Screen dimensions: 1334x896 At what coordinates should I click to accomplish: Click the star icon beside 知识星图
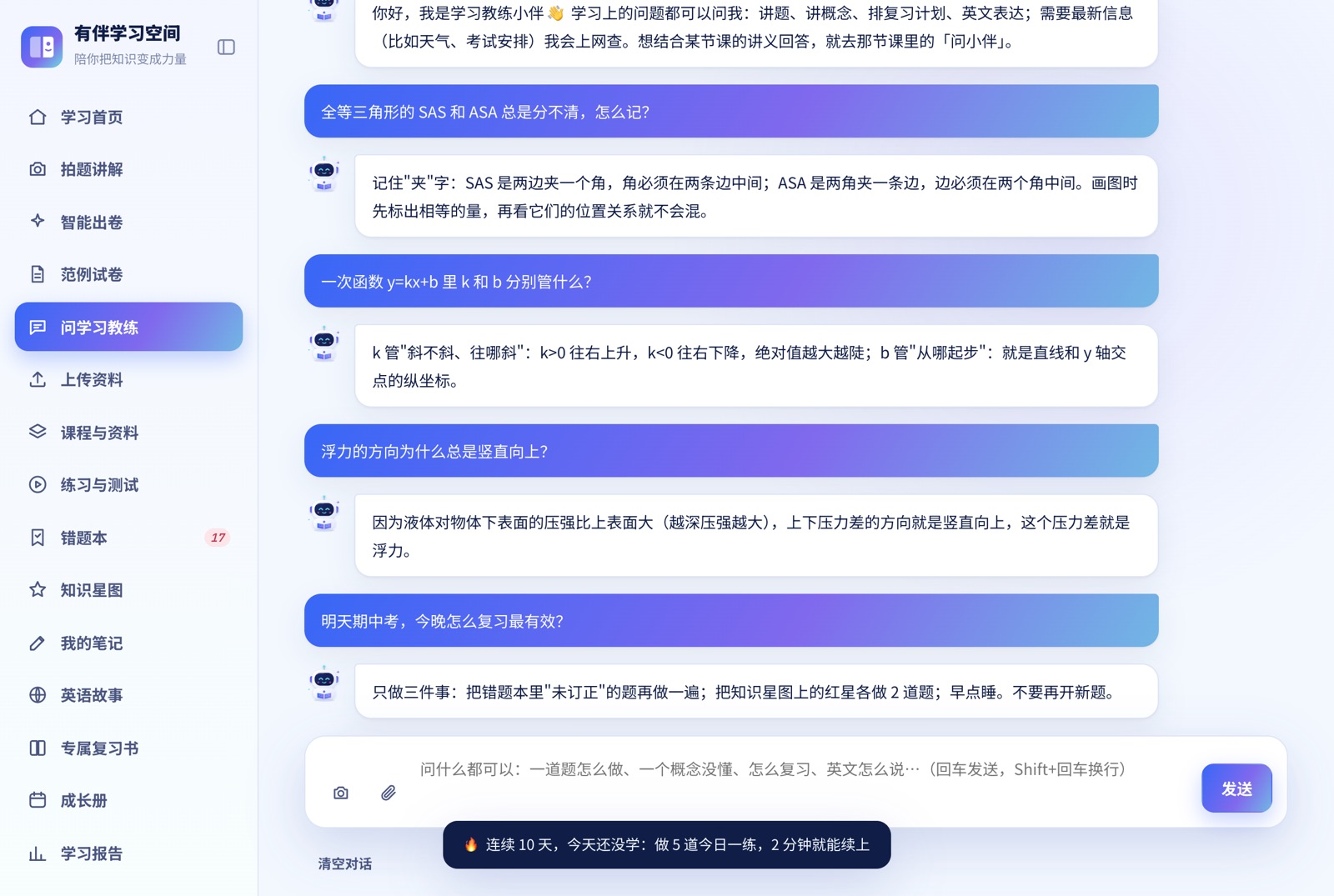pyautogui.click(x=38, y=590)
